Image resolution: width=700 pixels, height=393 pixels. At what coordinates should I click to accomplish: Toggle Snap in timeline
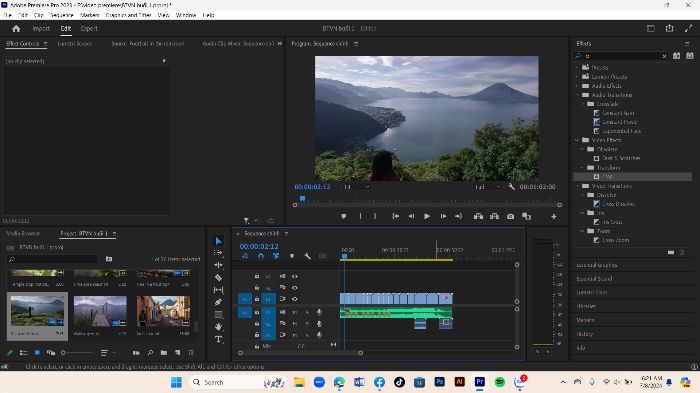point(261,256)
